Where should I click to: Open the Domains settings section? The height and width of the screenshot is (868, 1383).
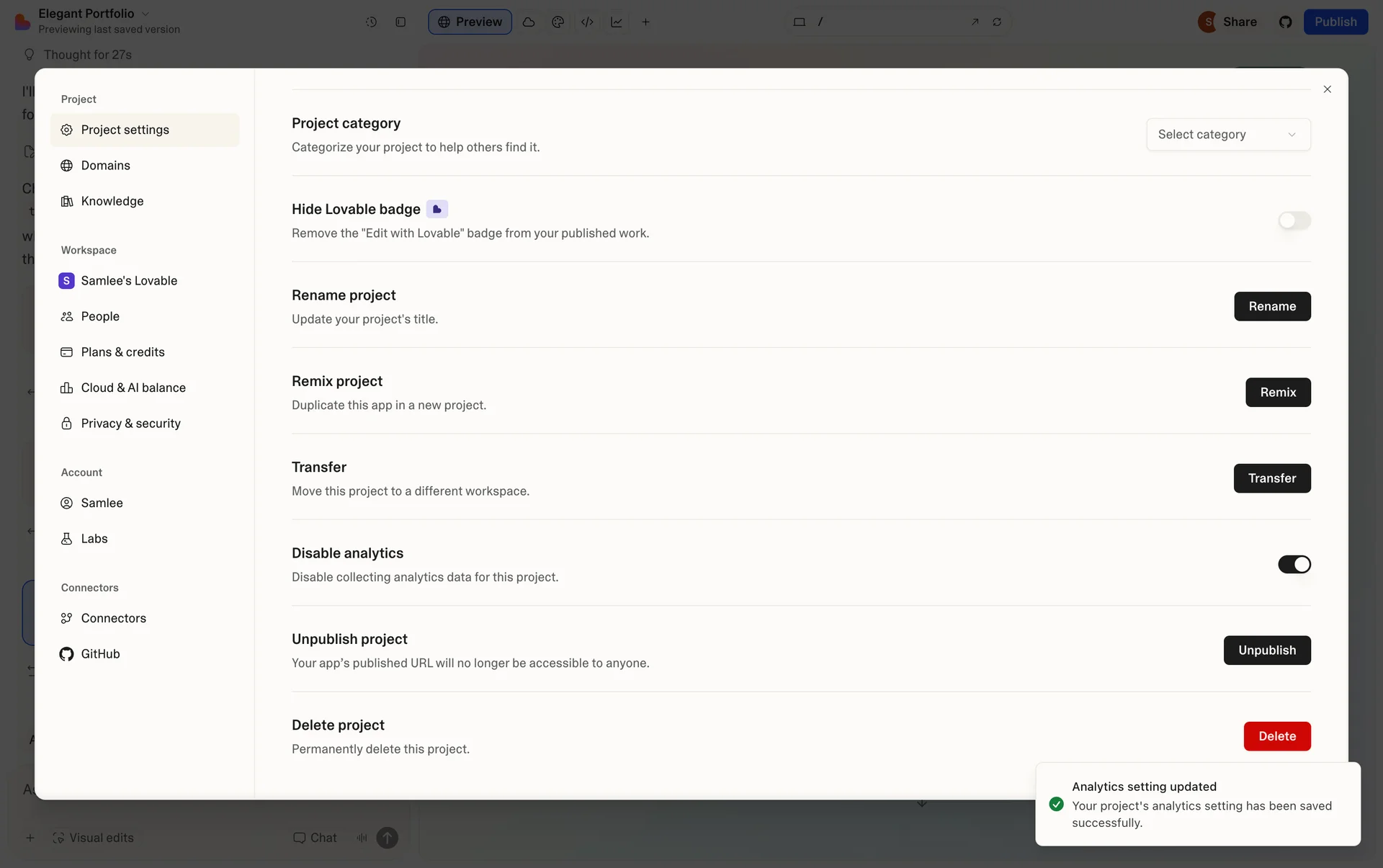coord(106,166)
